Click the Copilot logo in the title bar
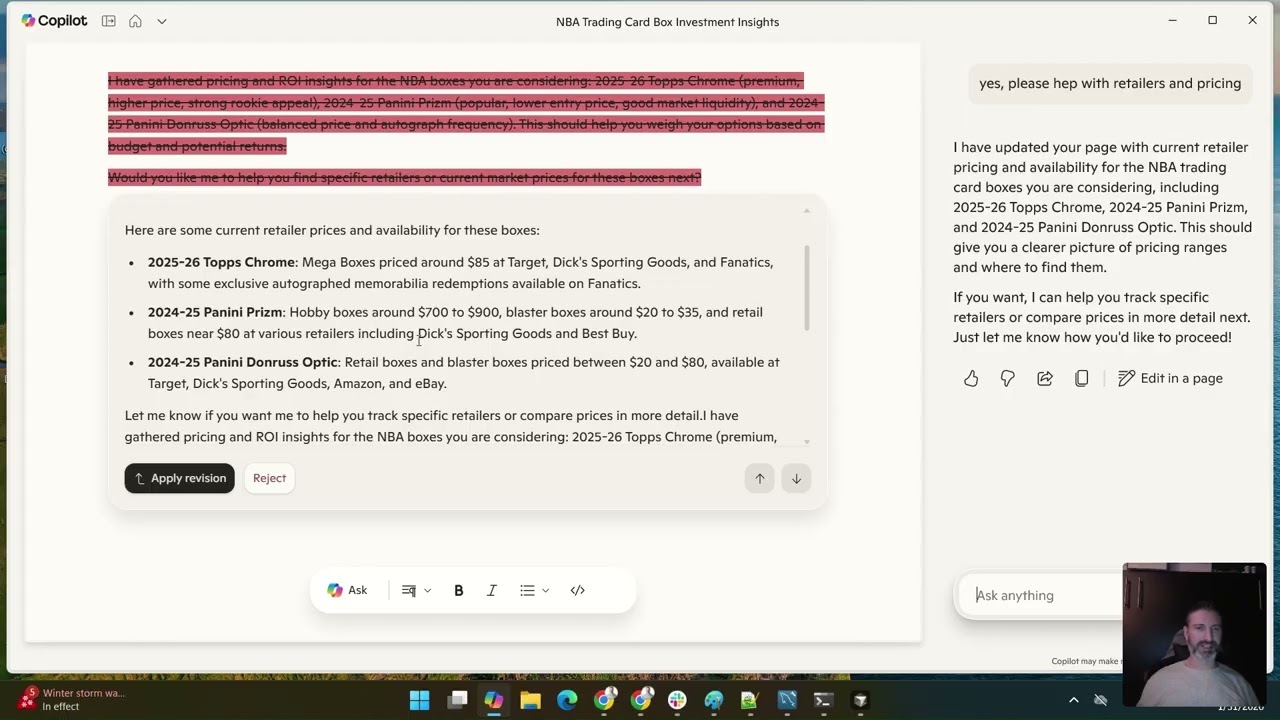This screenshot has height=720, width=1280. [x=54, y=21]
